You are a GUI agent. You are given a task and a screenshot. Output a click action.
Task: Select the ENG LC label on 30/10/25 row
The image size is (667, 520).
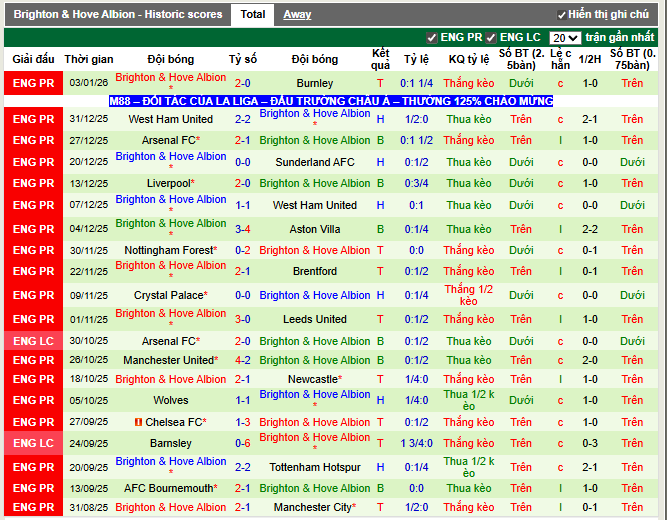tap(34, 341)
